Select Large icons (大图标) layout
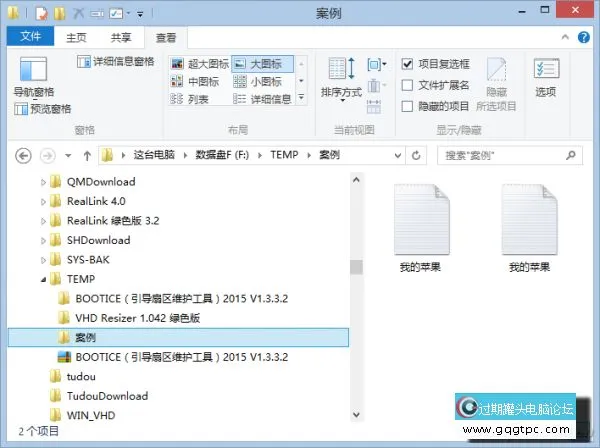This screenshot has height=448, width=600. click(262, 64)
